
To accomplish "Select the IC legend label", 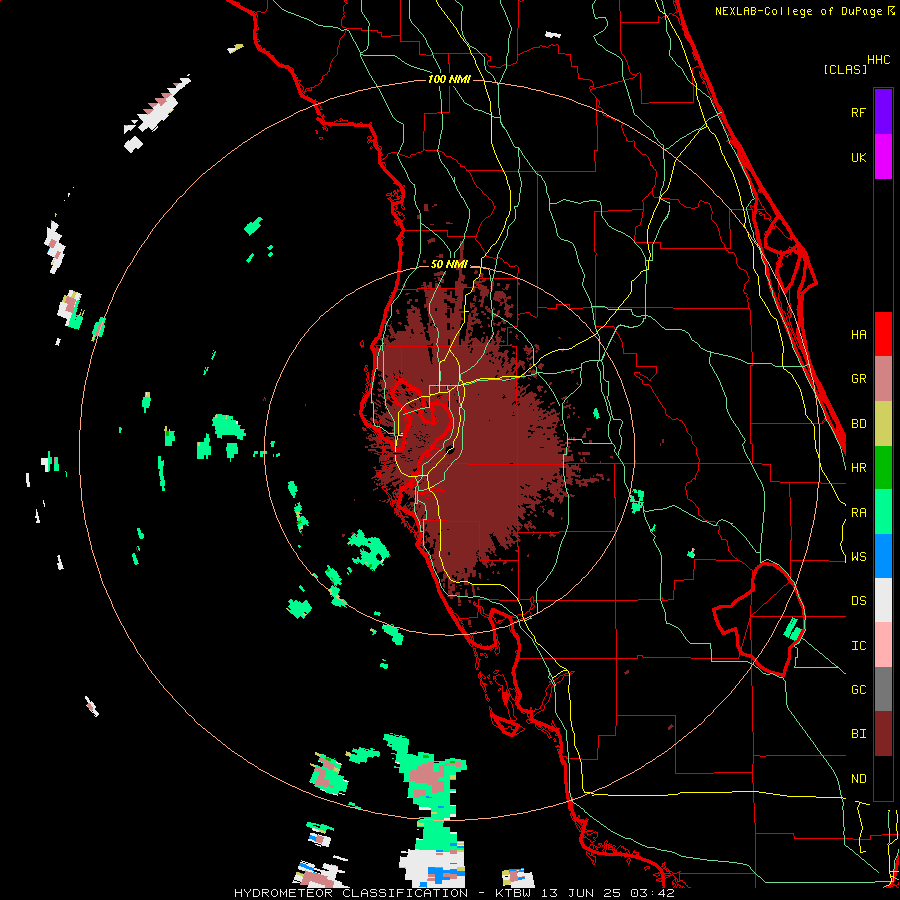I will click(x=858, y=646).
